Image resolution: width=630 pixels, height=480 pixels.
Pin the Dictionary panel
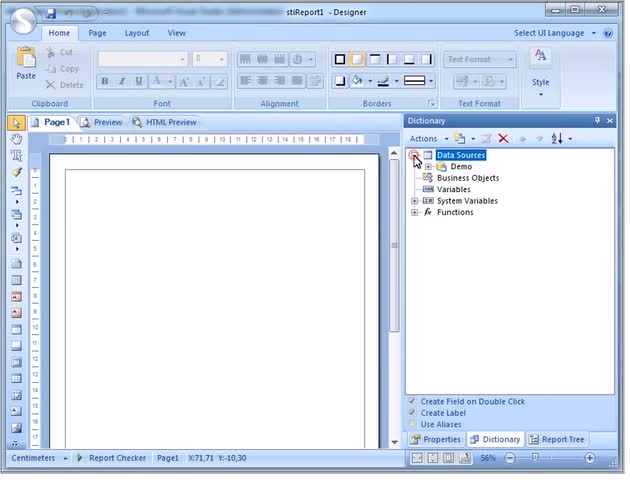coord(597,121)
